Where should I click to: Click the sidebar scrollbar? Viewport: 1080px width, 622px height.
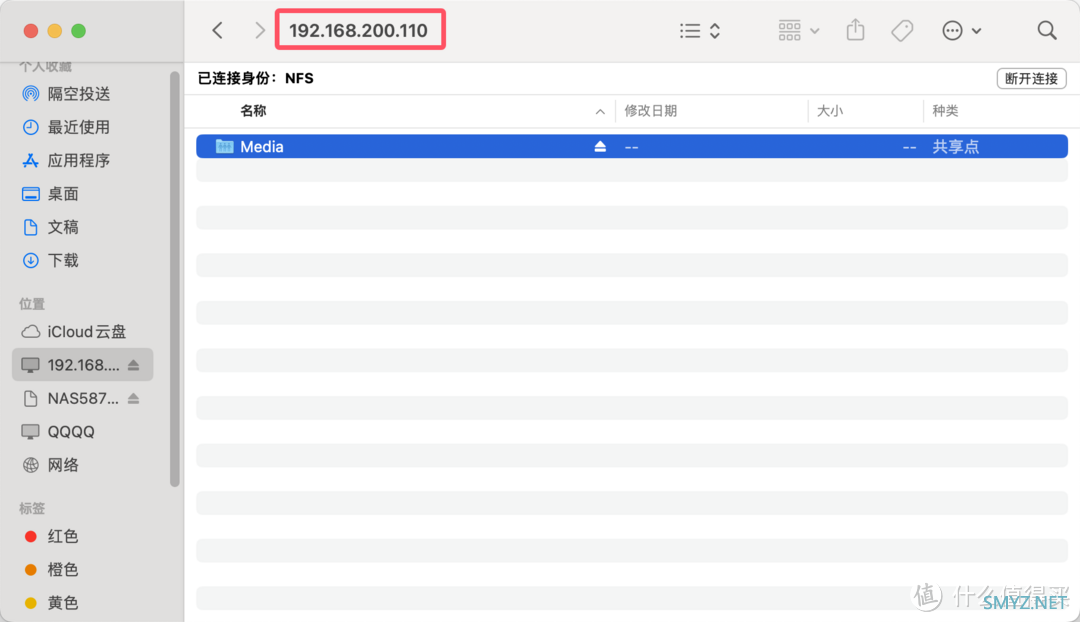point(174,279)
